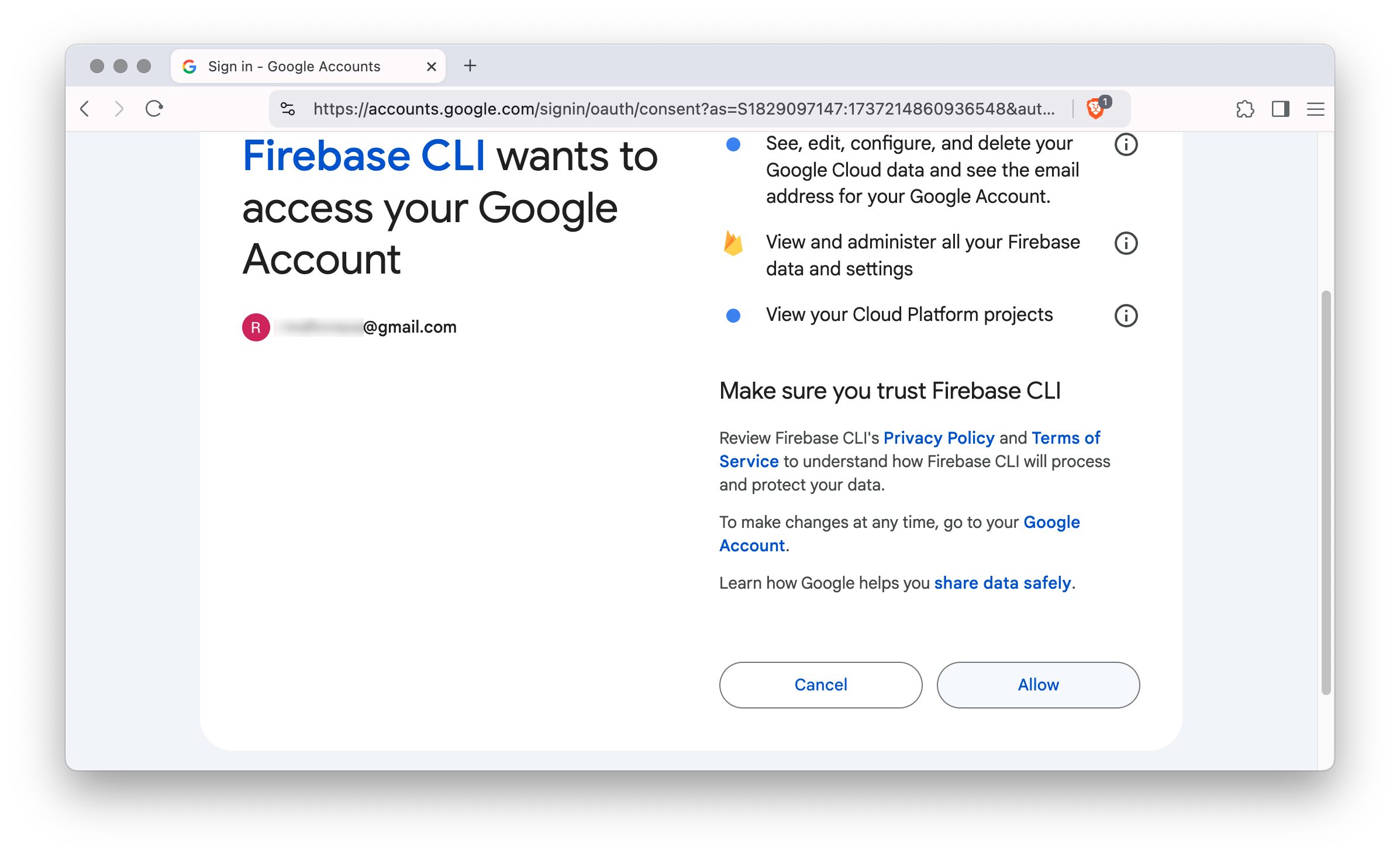
Task: Click the browser extensions puzzle icon
Action: point(1245,109)
